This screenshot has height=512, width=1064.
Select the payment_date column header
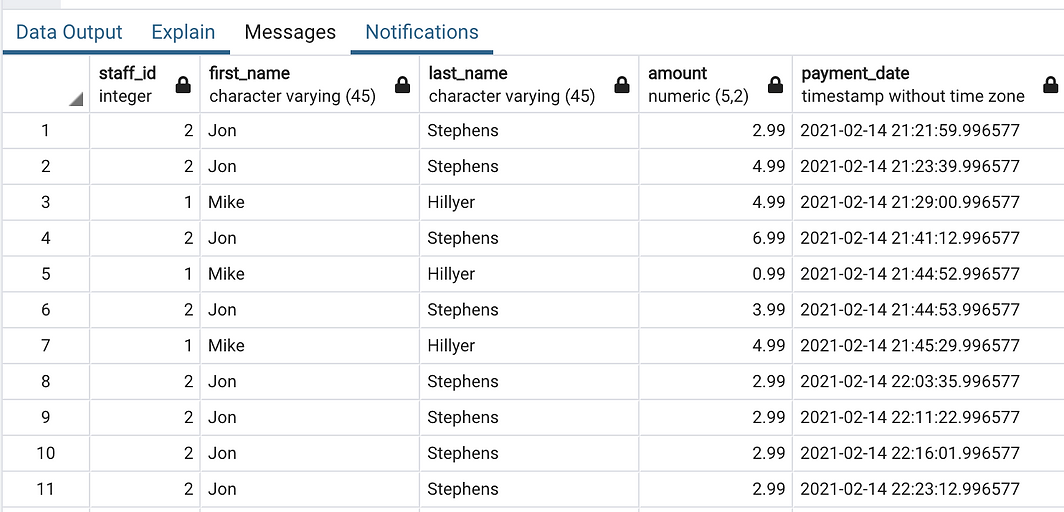(x=928, y=85)
